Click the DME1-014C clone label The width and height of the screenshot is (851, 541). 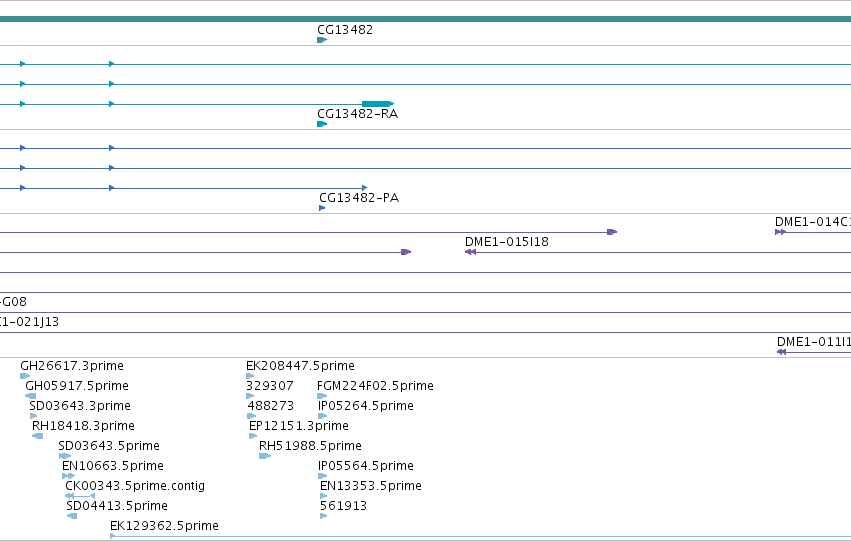pos(812,222)
